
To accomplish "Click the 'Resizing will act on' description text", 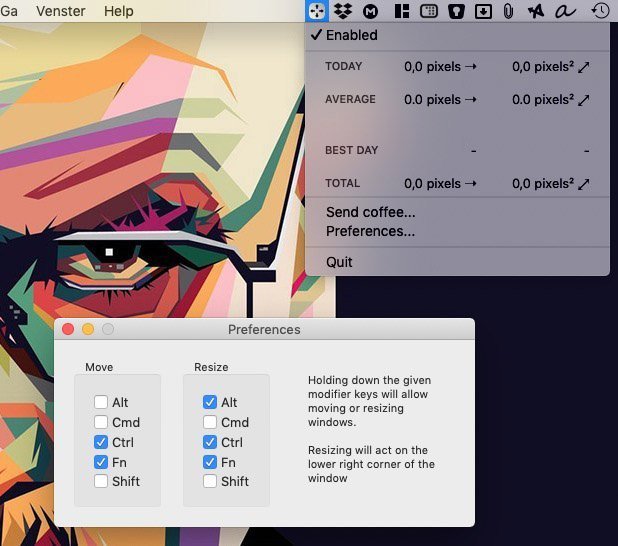I will coord(371,464).
